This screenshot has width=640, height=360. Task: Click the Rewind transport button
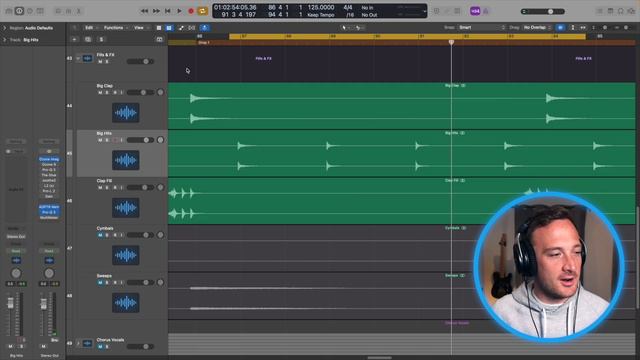tap(144, 11)
